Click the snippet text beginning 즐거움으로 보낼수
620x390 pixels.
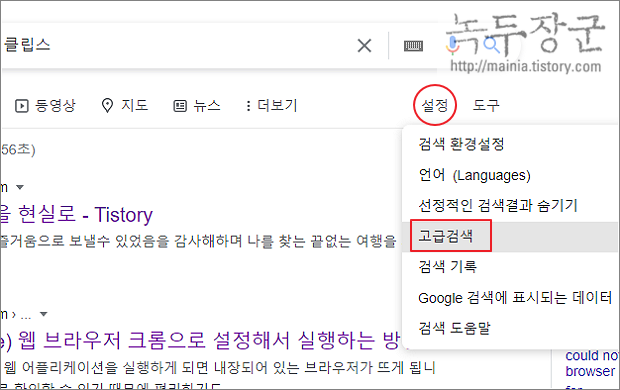(198, 240)
